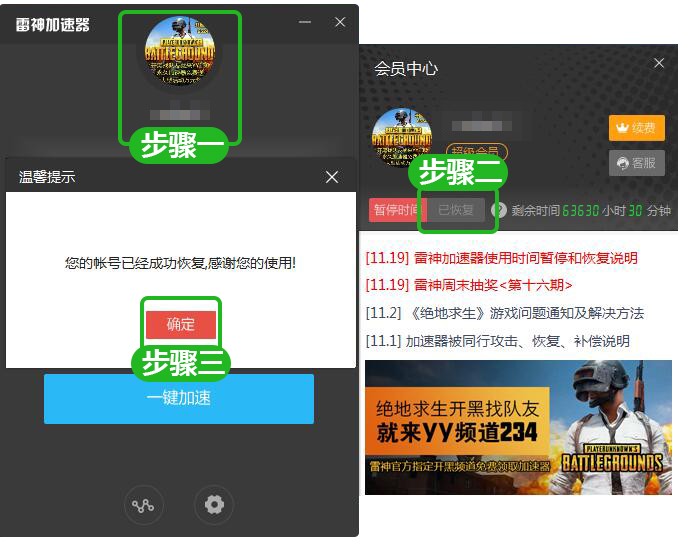The width and height of the screenshot is (678, 537).
Task: Click the 您的帐号已经成功恢复 message text
Action: click(180, 262)
